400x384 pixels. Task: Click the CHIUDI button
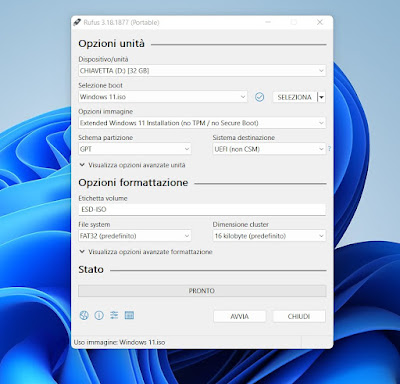point(299,316)
